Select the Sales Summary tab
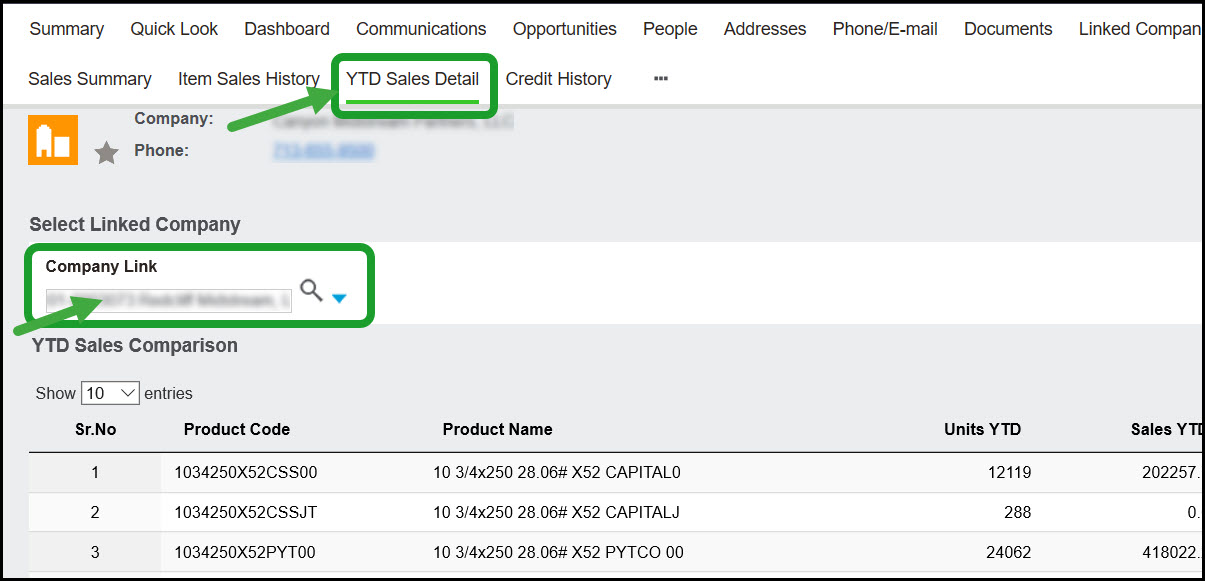The width and height of the screenshot is (1205, 581). click(90, 79)
